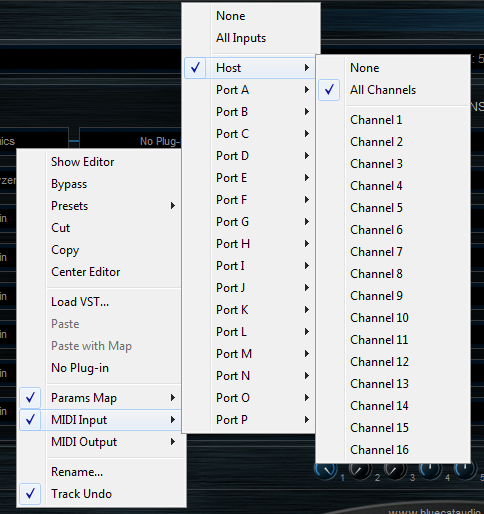This screenshot has width=484, height=514.
Task: Choose All Inputs MIDI option
Action: click(x=241, y=38)
